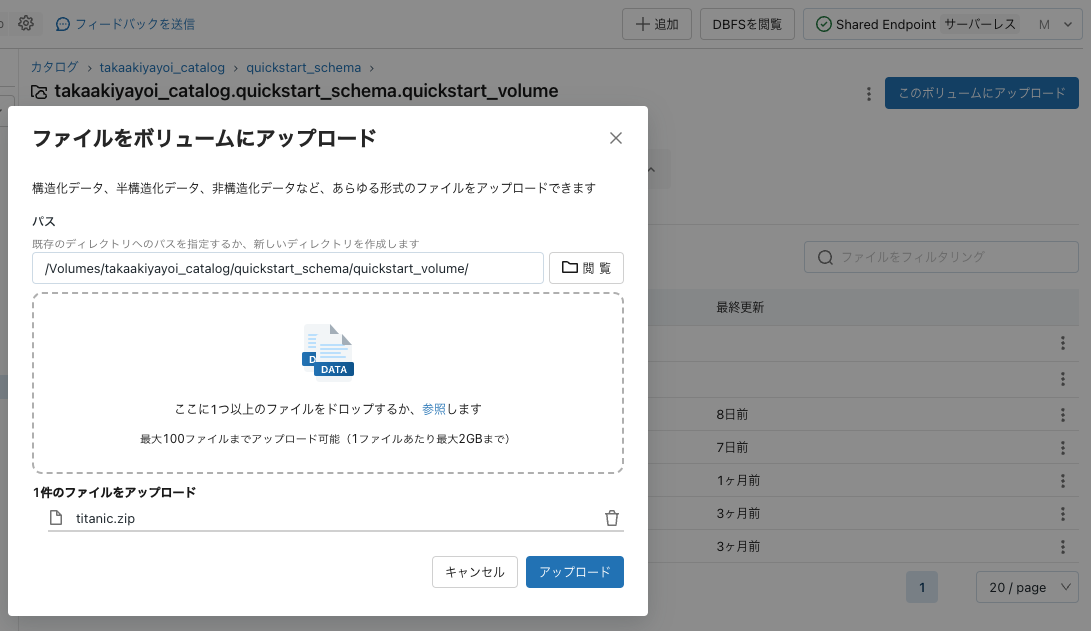The width and height of the screenshot is (1091, 631).
Task: Click the 追加 button in the toolbar
Action: tap(656, 24)
